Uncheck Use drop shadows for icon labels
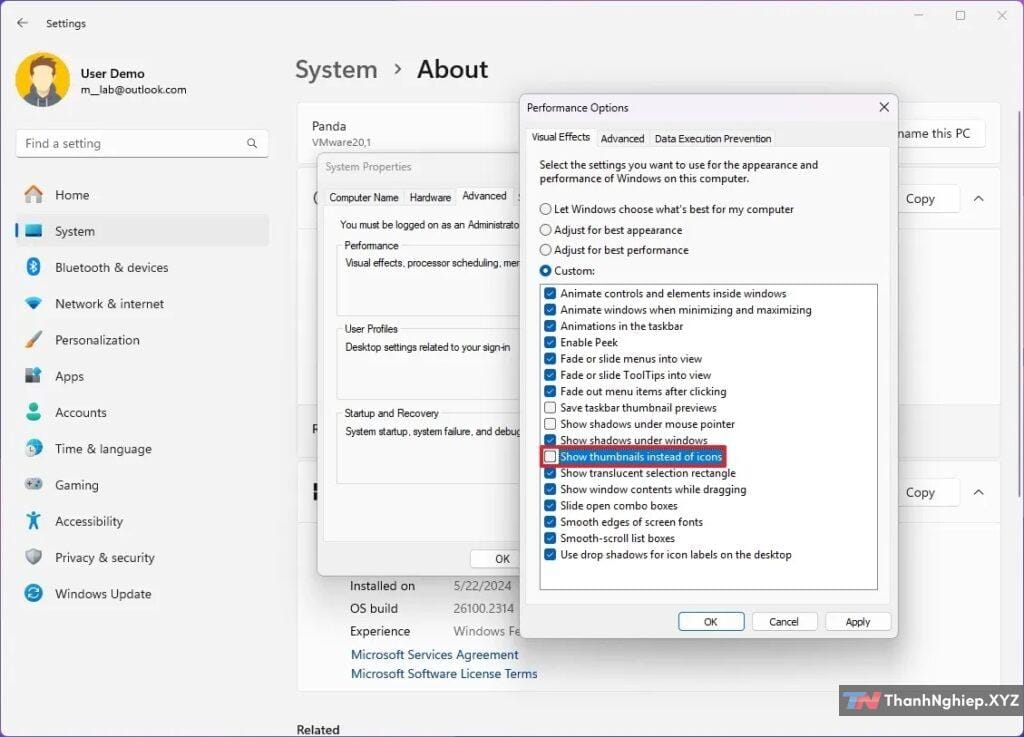Viewport: 1024px width, 737px height. [x=550, y=555]
